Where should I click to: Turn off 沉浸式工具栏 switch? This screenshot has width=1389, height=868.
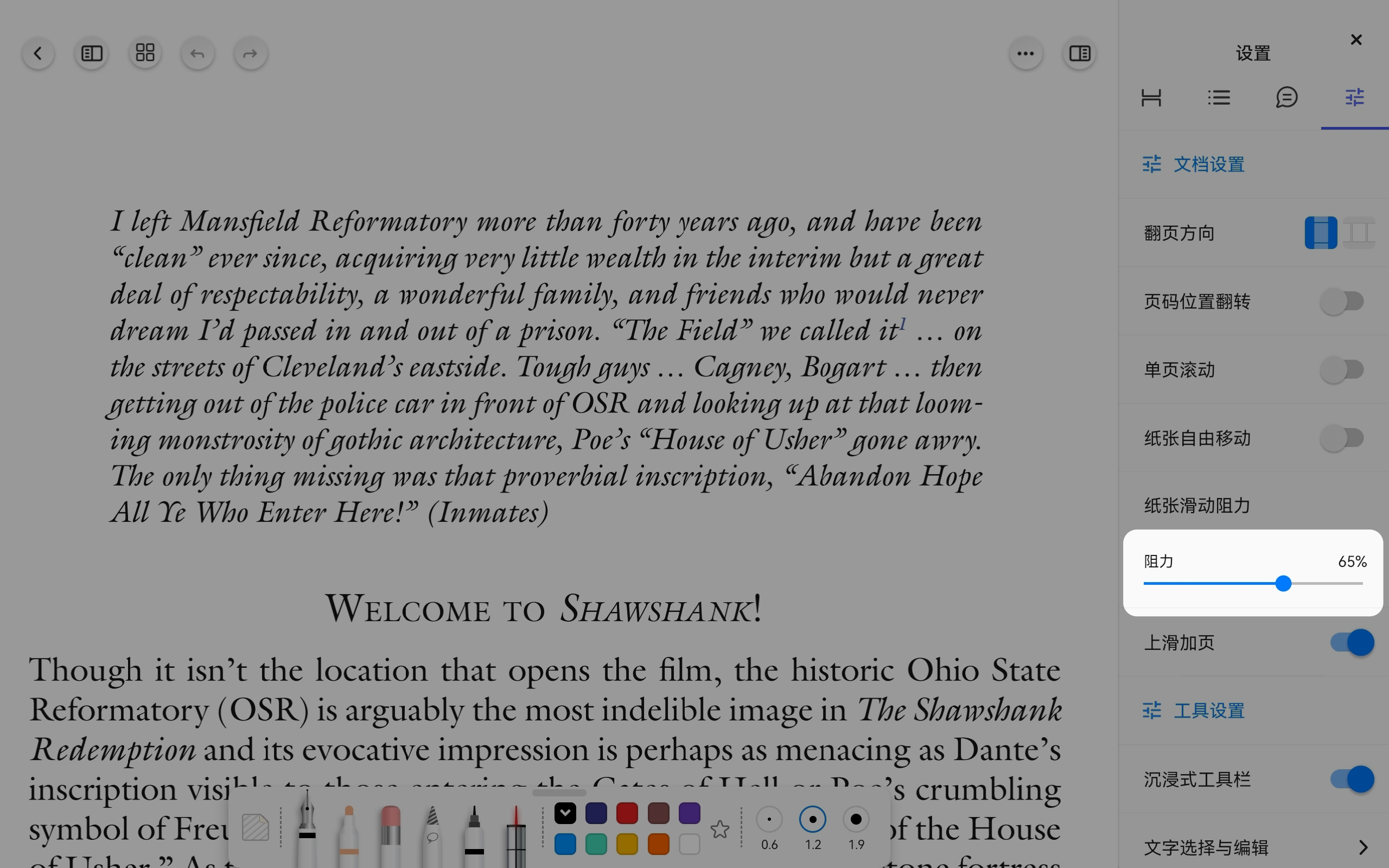pos(1352,779)
